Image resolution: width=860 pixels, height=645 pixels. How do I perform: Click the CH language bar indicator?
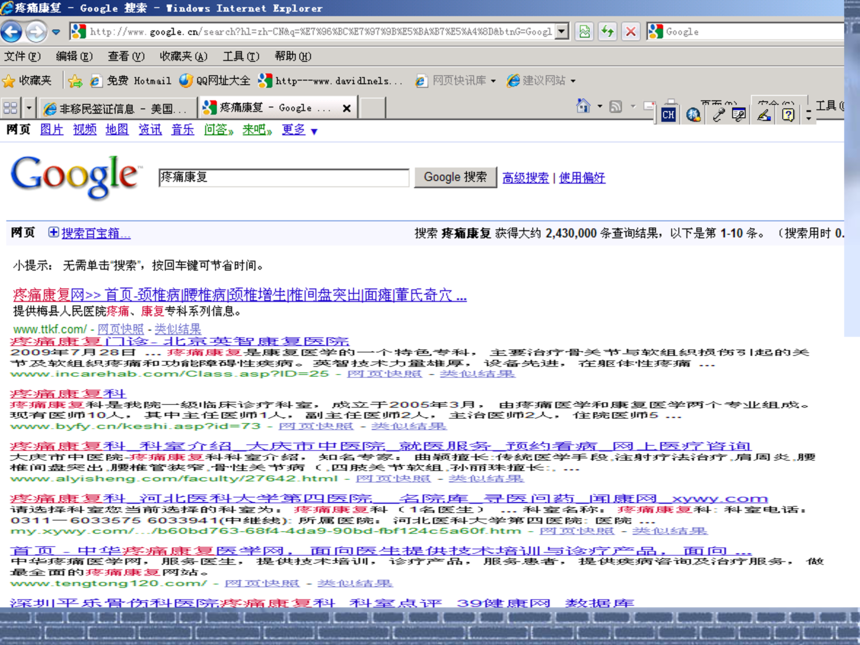tap(668, 115)
